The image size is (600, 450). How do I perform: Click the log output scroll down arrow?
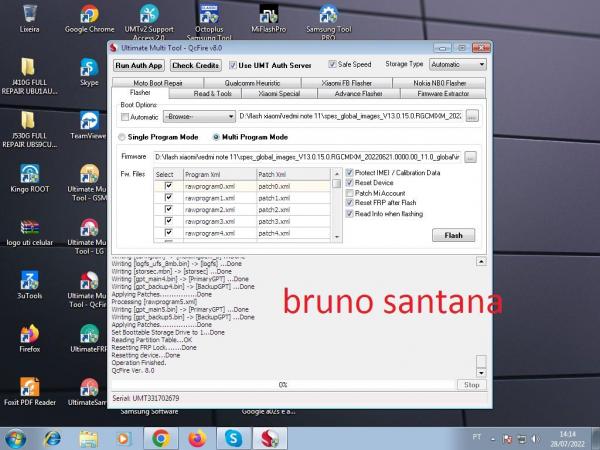point(481,373)
